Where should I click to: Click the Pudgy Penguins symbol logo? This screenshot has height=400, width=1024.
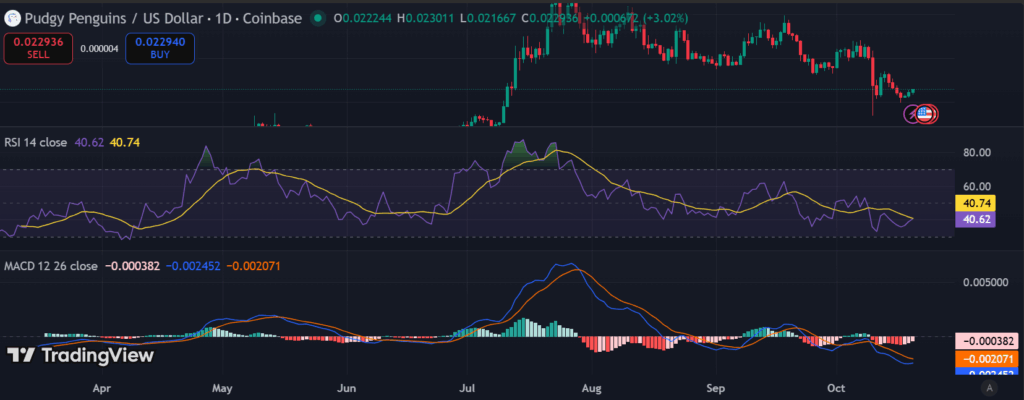pos(14,18)
